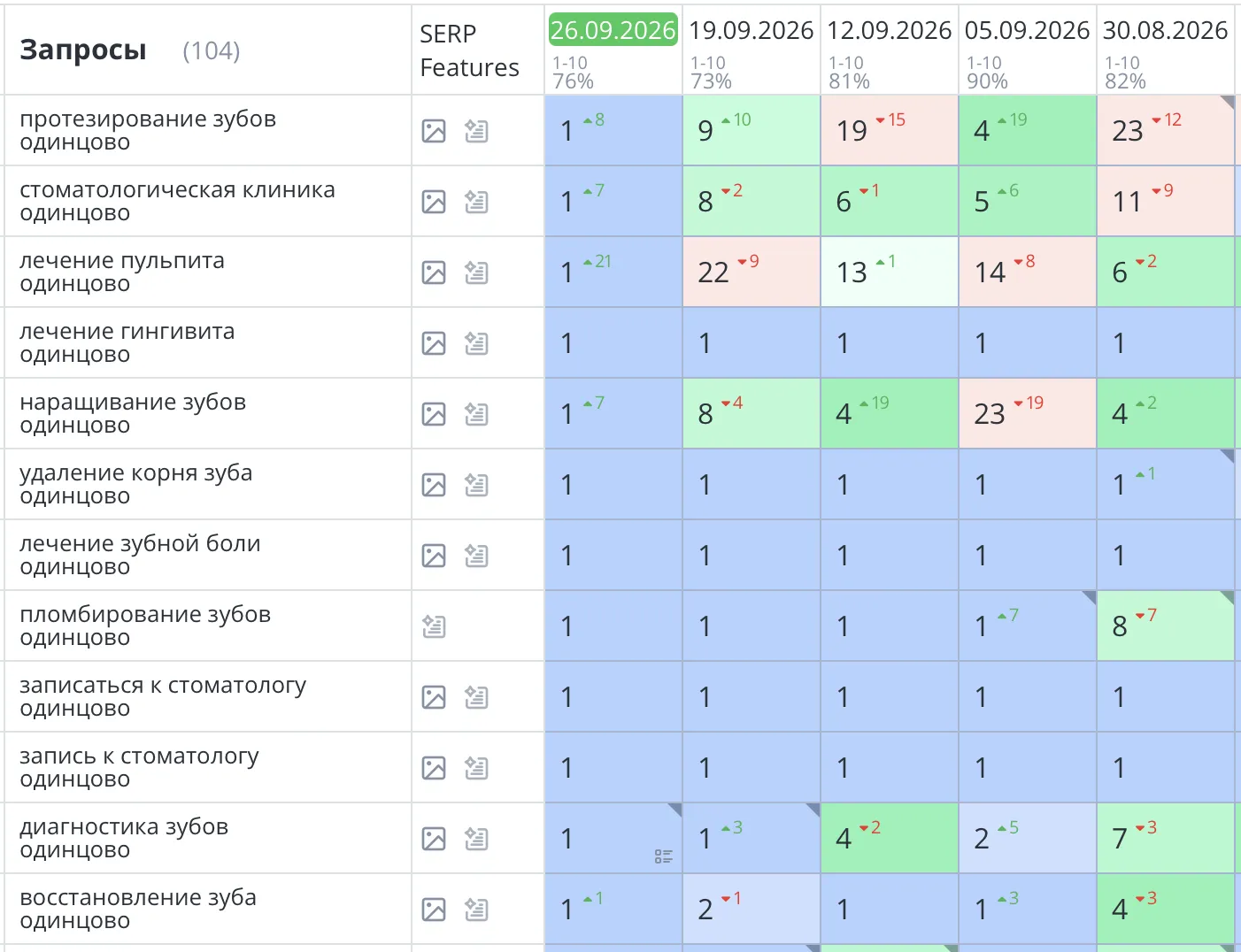This screenshot has height=952, width=1241.
Task: Click the 76% top-10 share under 26.09.2026
Action: pos(573,81)
